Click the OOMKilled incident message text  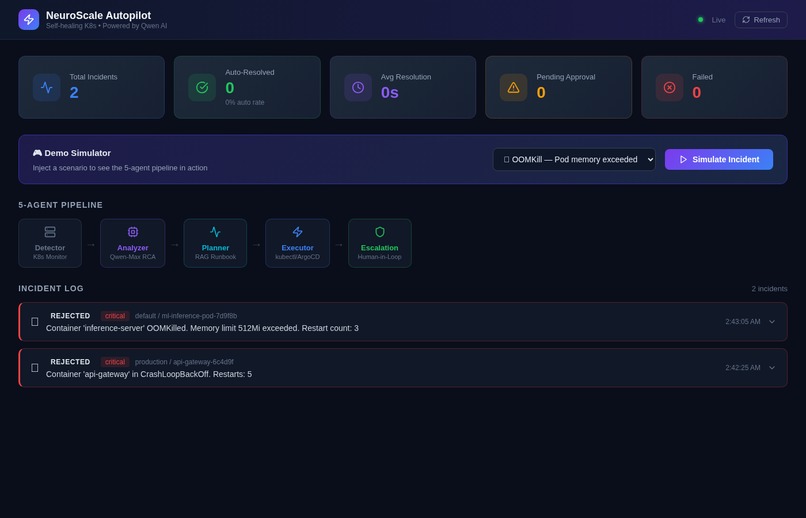[x=202, y=328]
